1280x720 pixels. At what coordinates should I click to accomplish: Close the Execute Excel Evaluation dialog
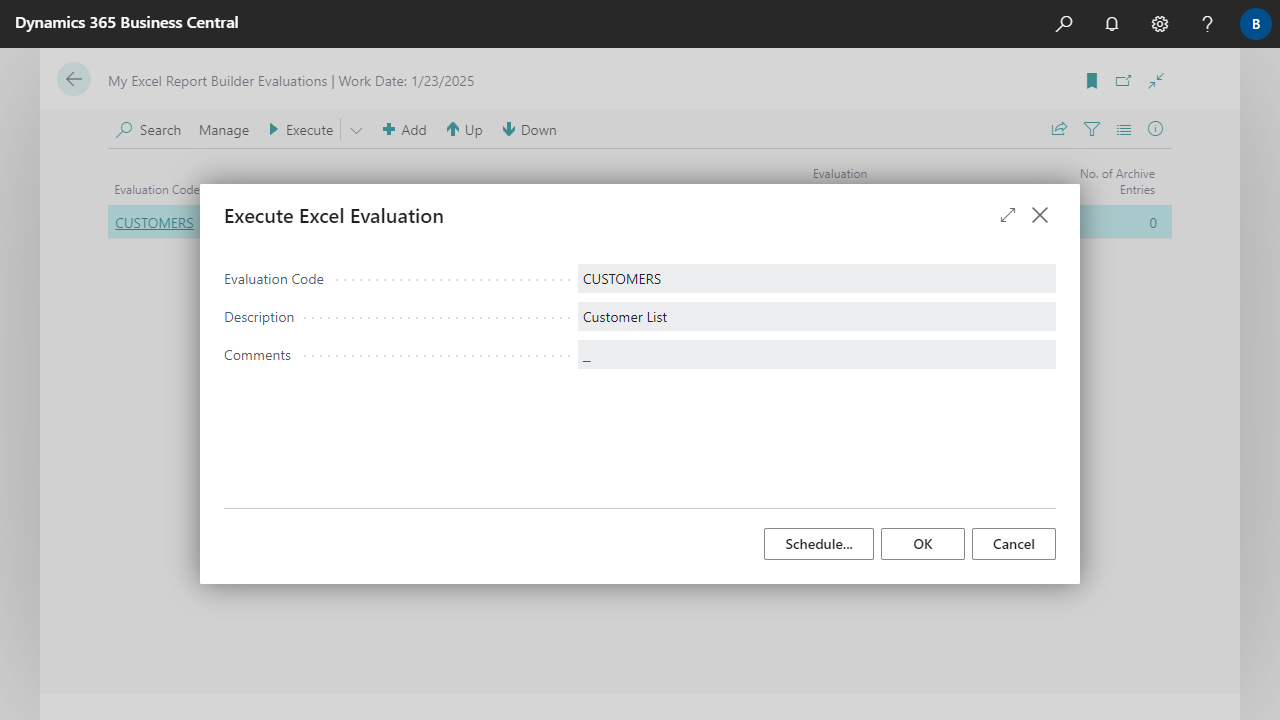tap(1040, 215)
